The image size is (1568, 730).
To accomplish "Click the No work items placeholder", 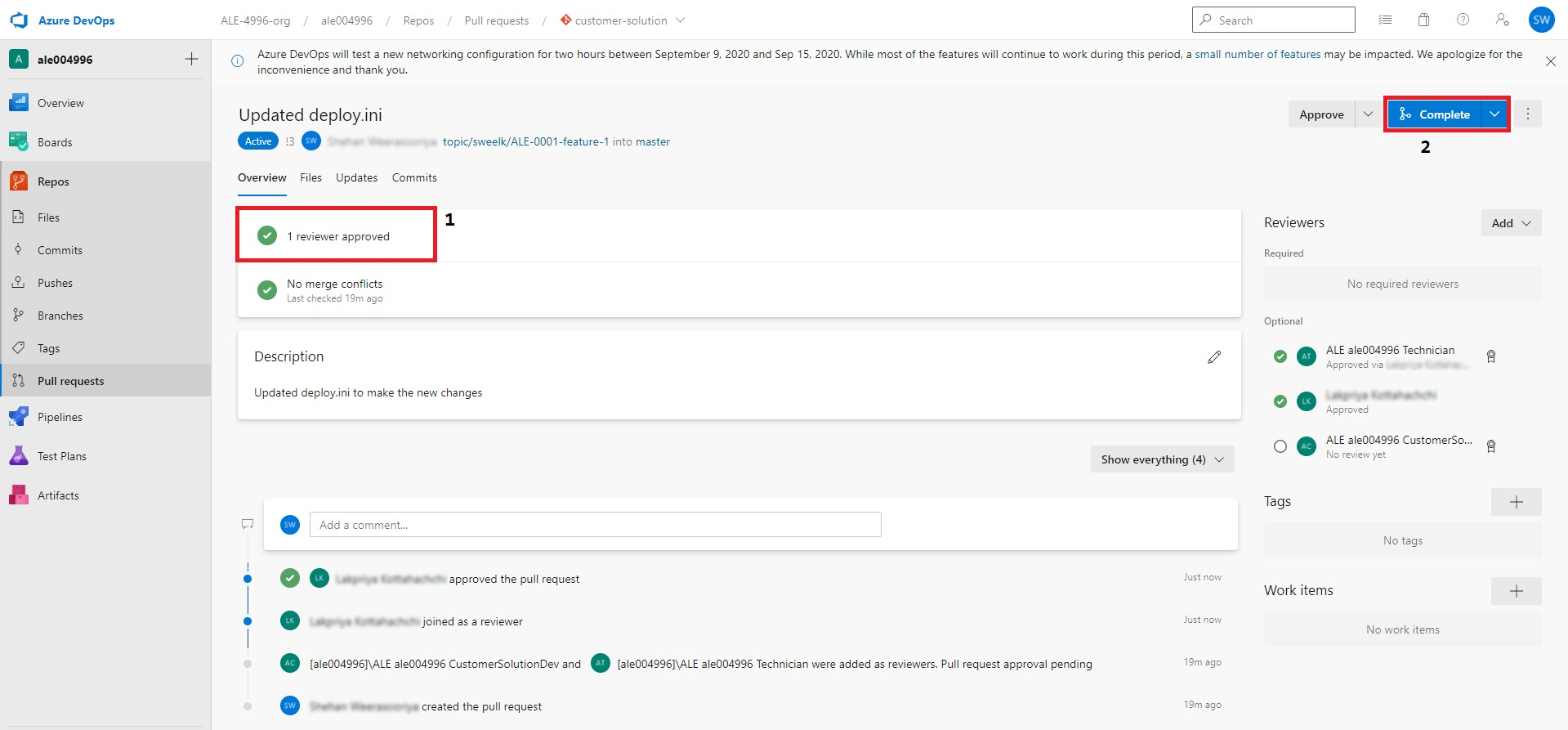I will [1403, 629].
